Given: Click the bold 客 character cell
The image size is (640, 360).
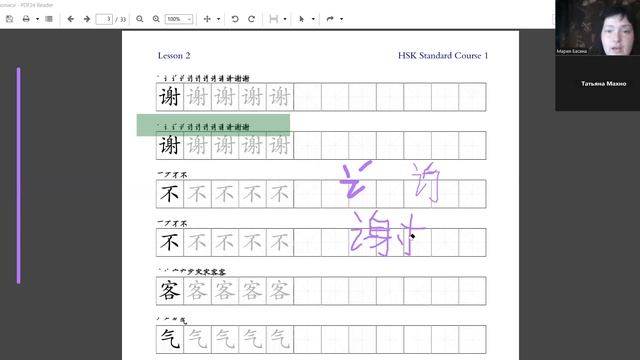Looking at the screenshot, I should click(x=170, y=291).
